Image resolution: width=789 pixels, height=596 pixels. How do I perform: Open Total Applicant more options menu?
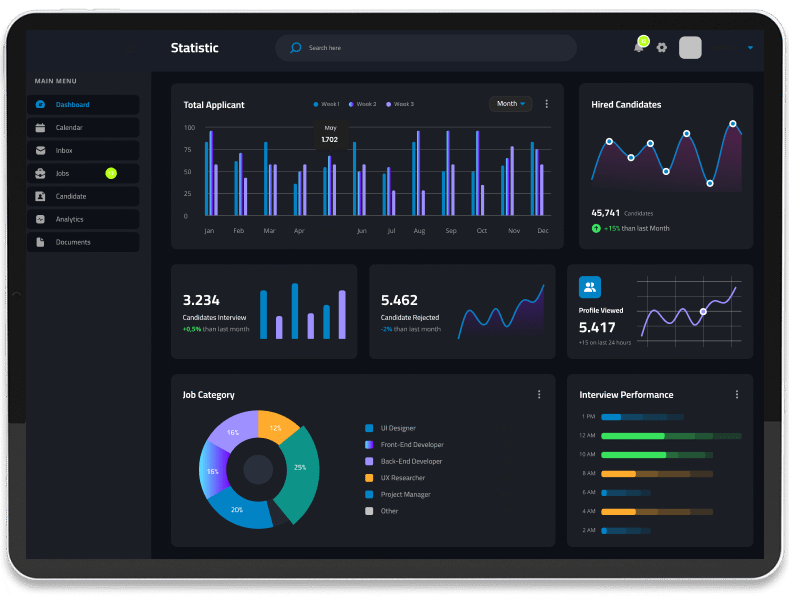pyautogui.click(x=546, y=104)
